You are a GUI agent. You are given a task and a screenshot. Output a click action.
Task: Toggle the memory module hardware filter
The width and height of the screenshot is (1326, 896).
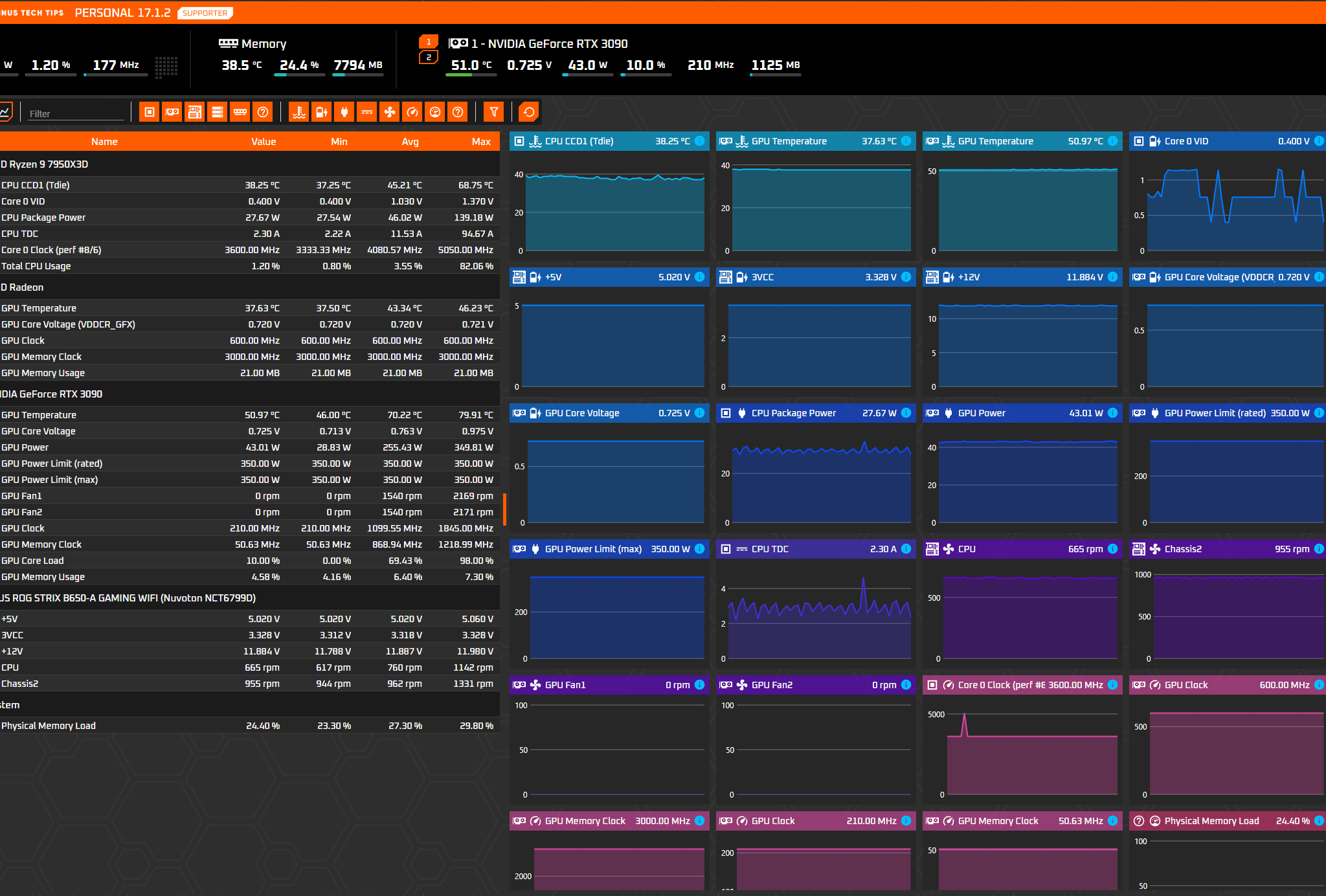240,112
